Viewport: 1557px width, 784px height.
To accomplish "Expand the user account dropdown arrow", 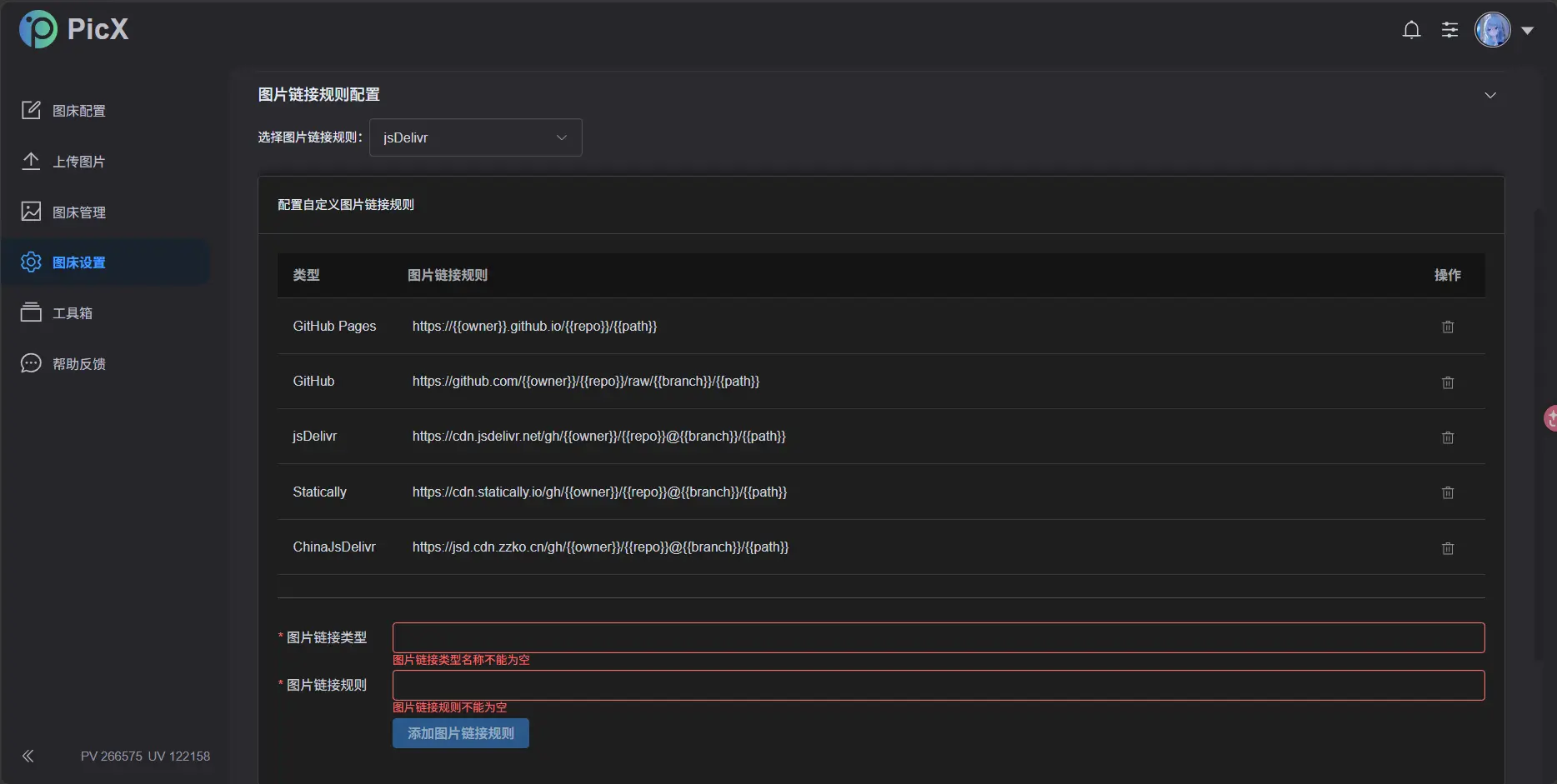I will 1527,31.
